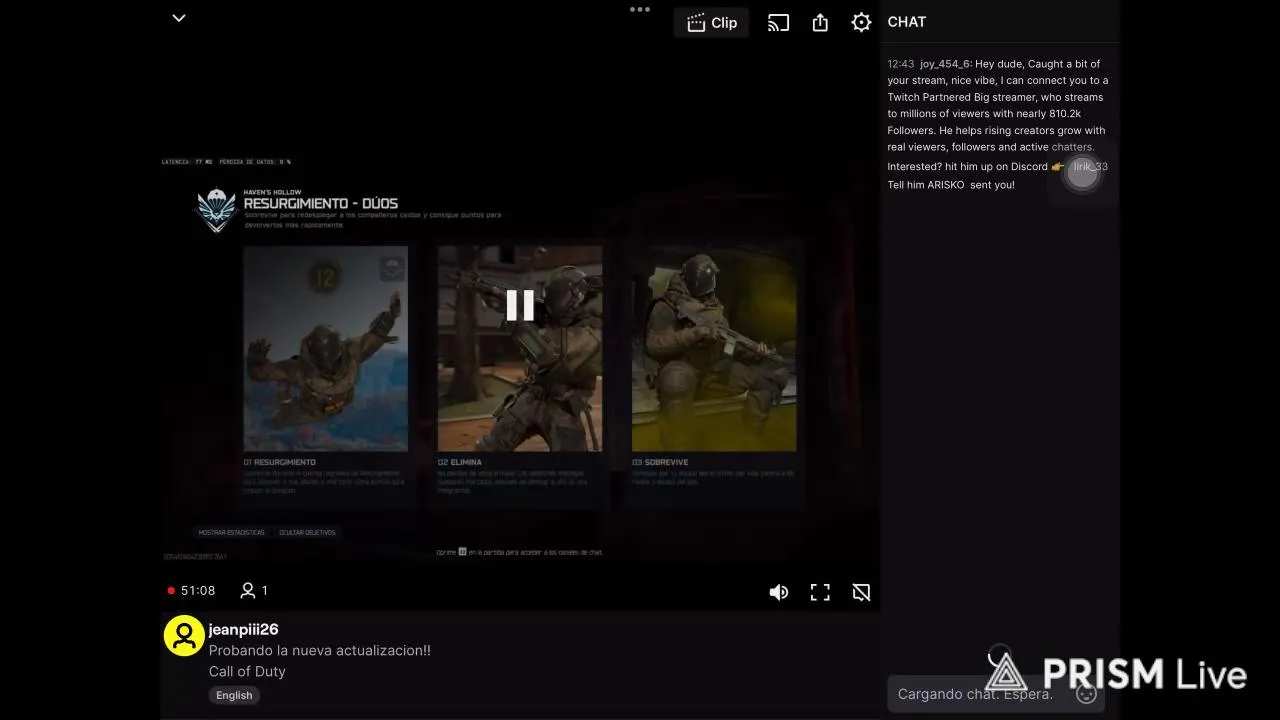Open the Call of Duty category

click(x=247, y=671)
